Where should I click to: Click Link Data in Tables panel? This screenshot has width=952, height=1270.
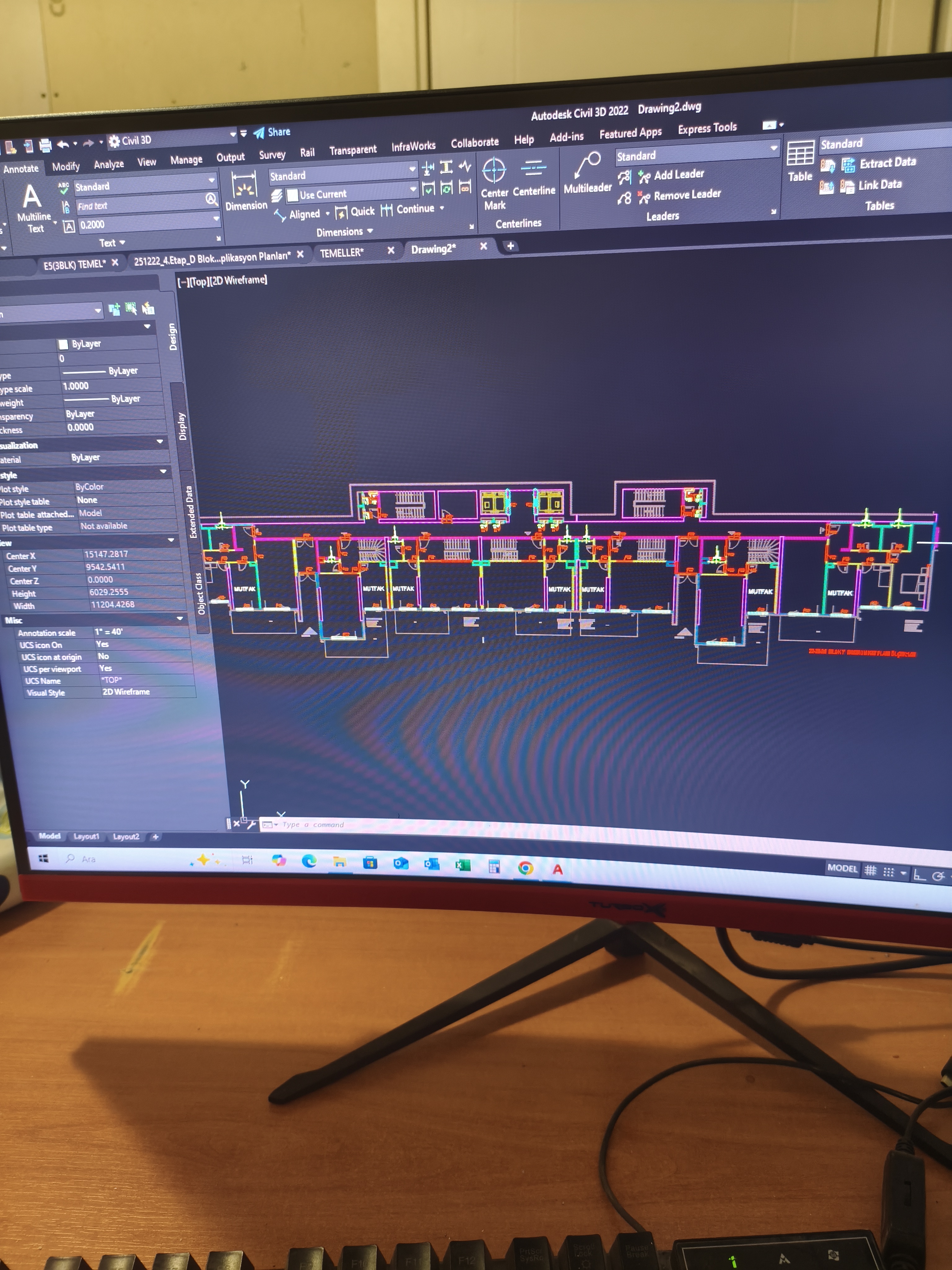coord(871,185)
